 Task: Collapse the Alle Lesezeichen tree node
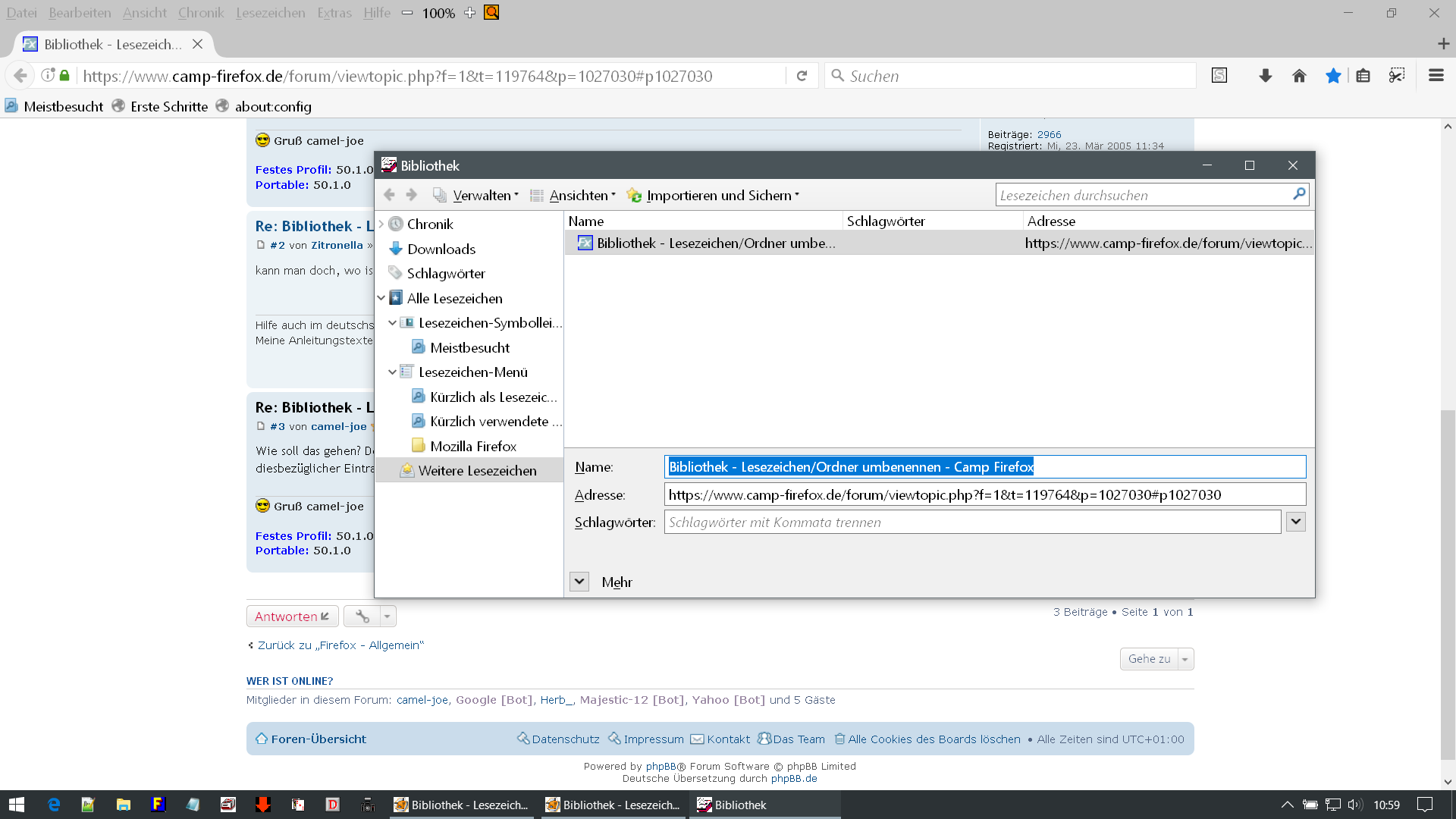click(381, 298)
